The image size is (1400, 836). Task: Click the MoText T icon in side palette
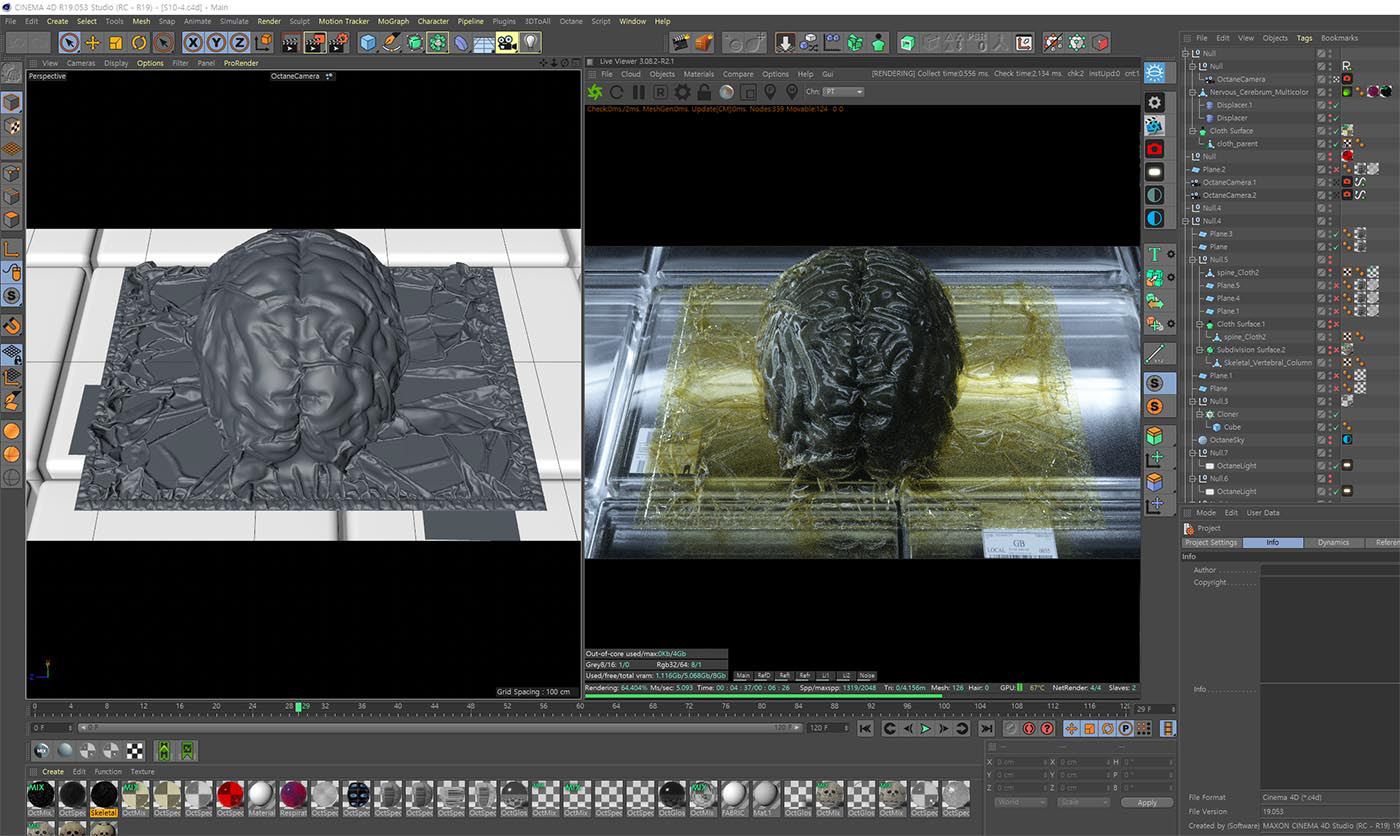pyautogui.click(x=1154, y=254)
